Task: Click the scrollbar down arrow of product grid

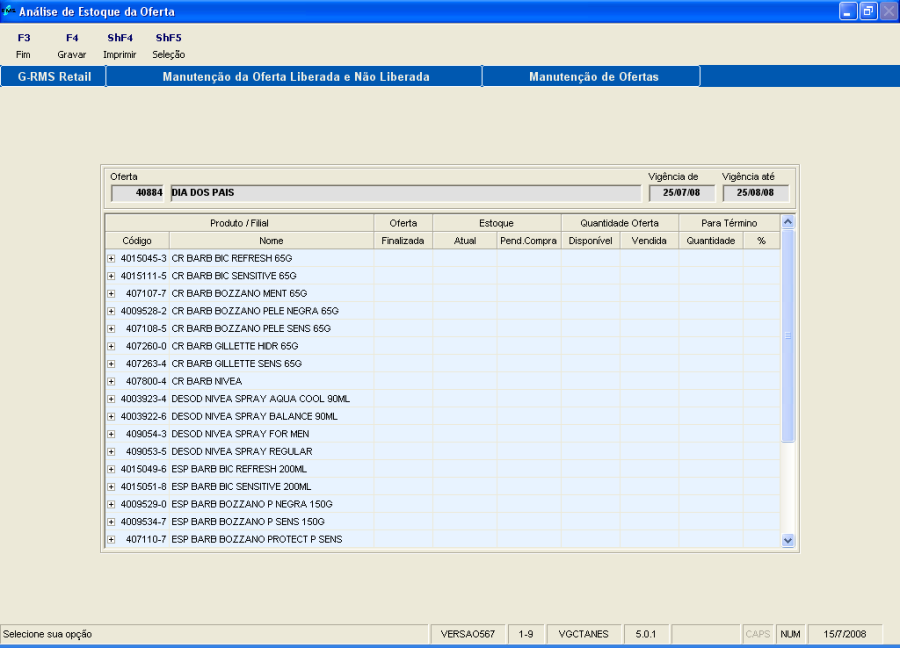Action: 788,540
